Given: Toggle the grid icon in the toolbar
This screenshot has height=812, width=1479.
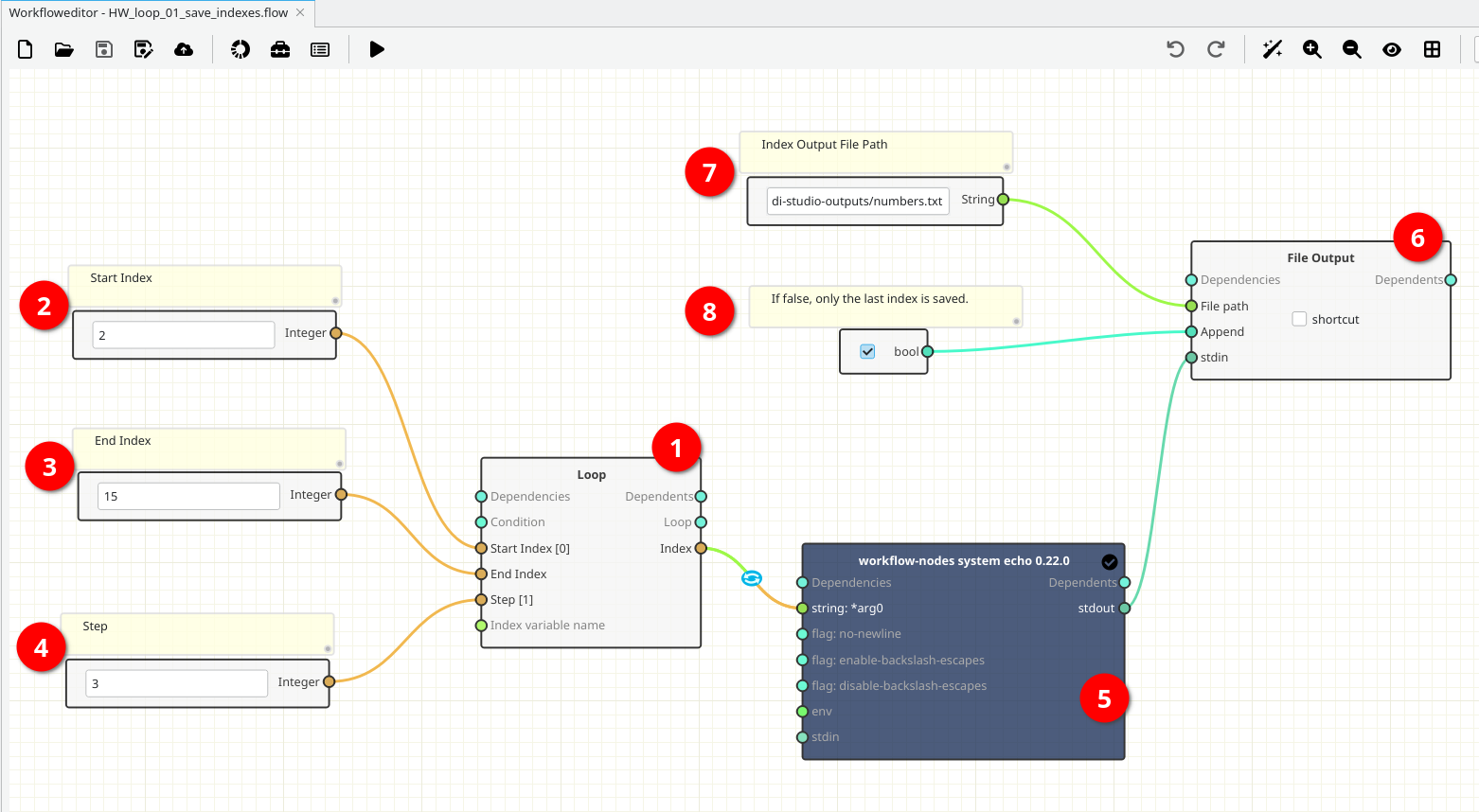Looking at the screenshot, I should click(1432, 49).
